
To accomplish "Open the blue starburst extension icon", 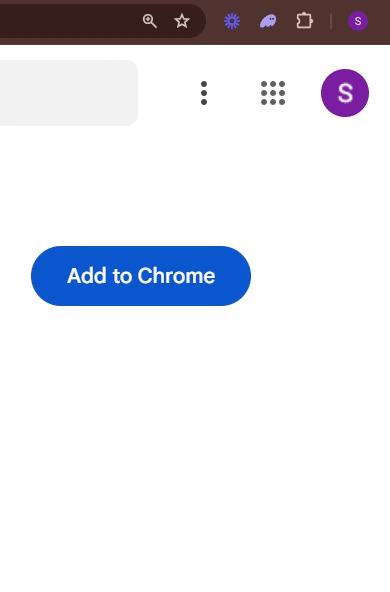I will [x=232, y=21].
